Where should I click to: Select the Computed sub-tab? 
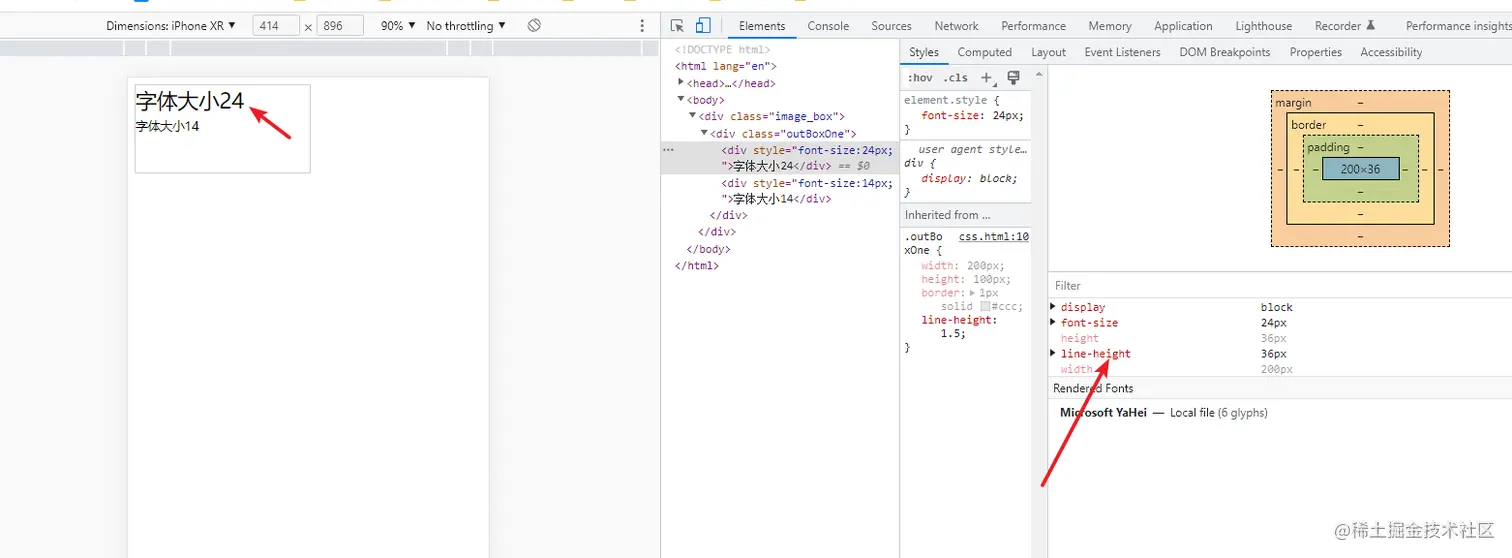click(985, 52)
